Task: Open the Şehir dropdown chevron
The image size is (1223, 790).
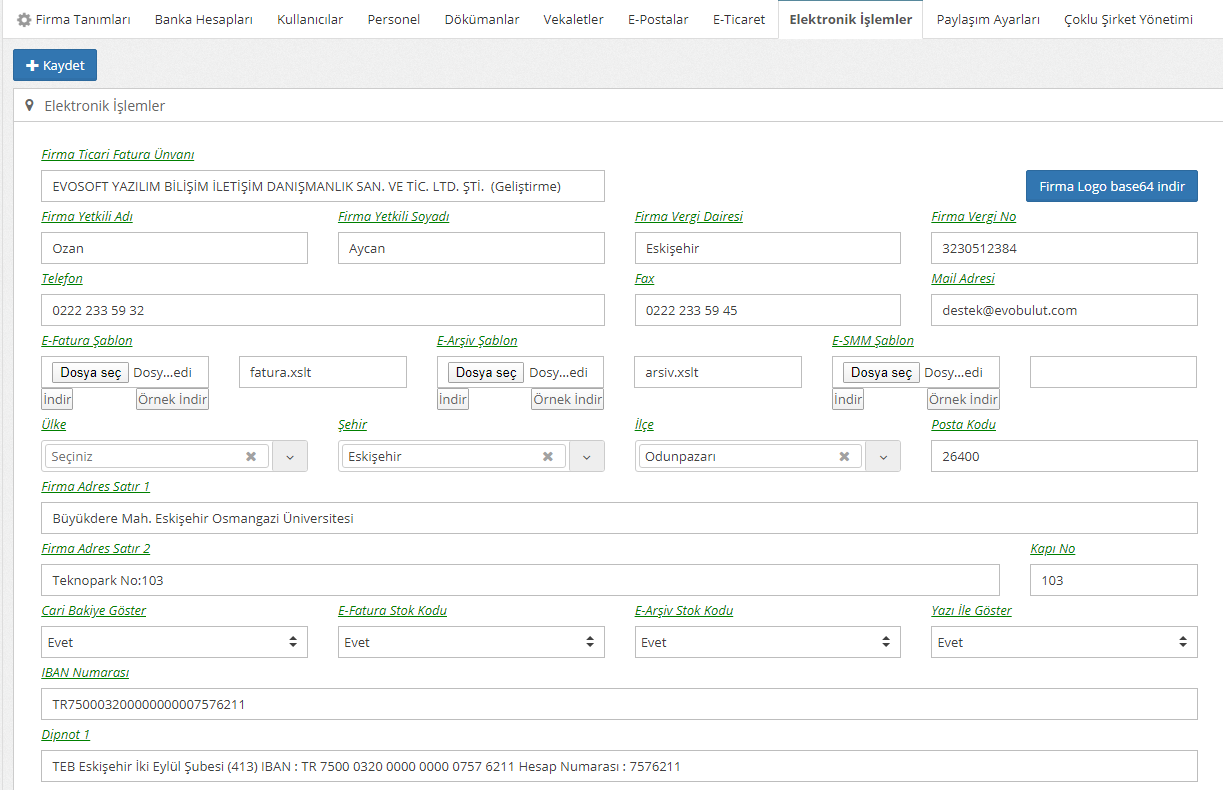Action: (x=587, y=456)
